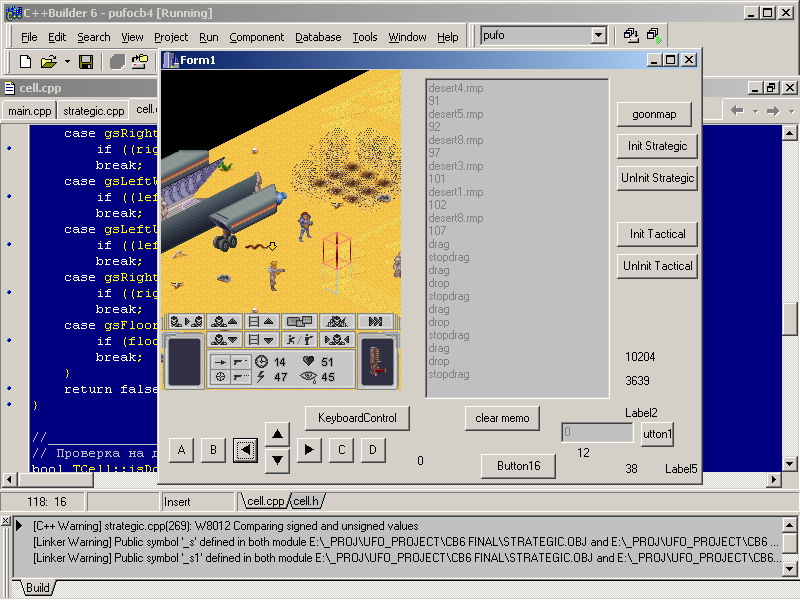Click the Init Strategic button
The image size is (800, 600).
pos(657,146)
